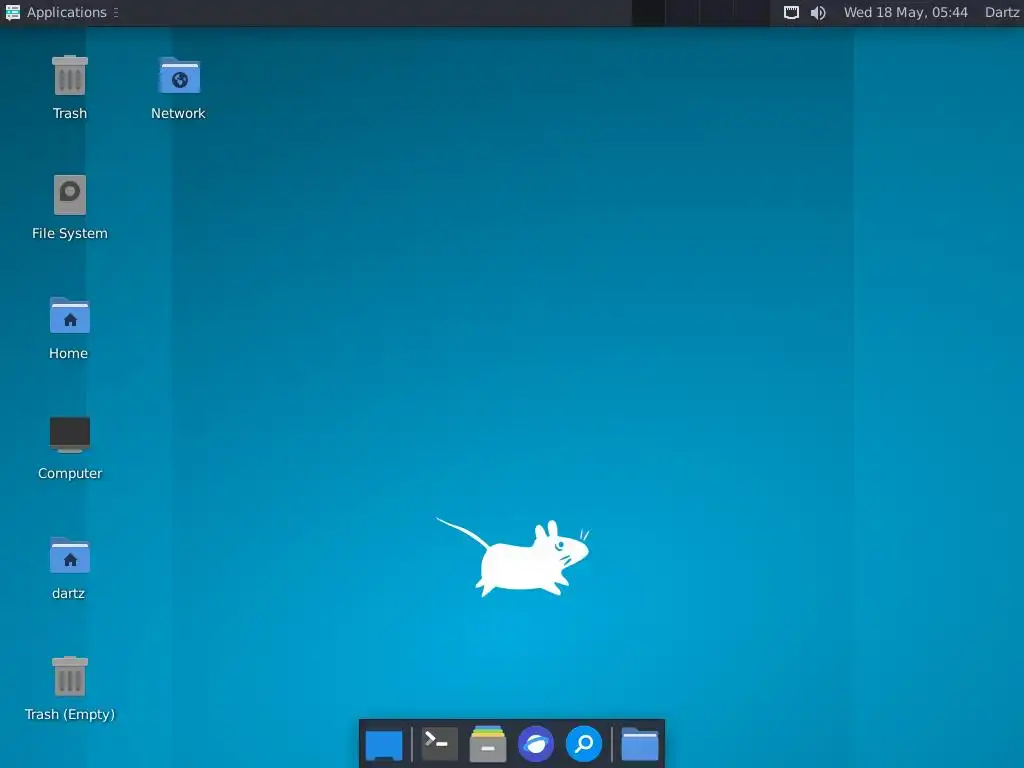Click the workspace switcher in top panel

(x=700, y=13)
